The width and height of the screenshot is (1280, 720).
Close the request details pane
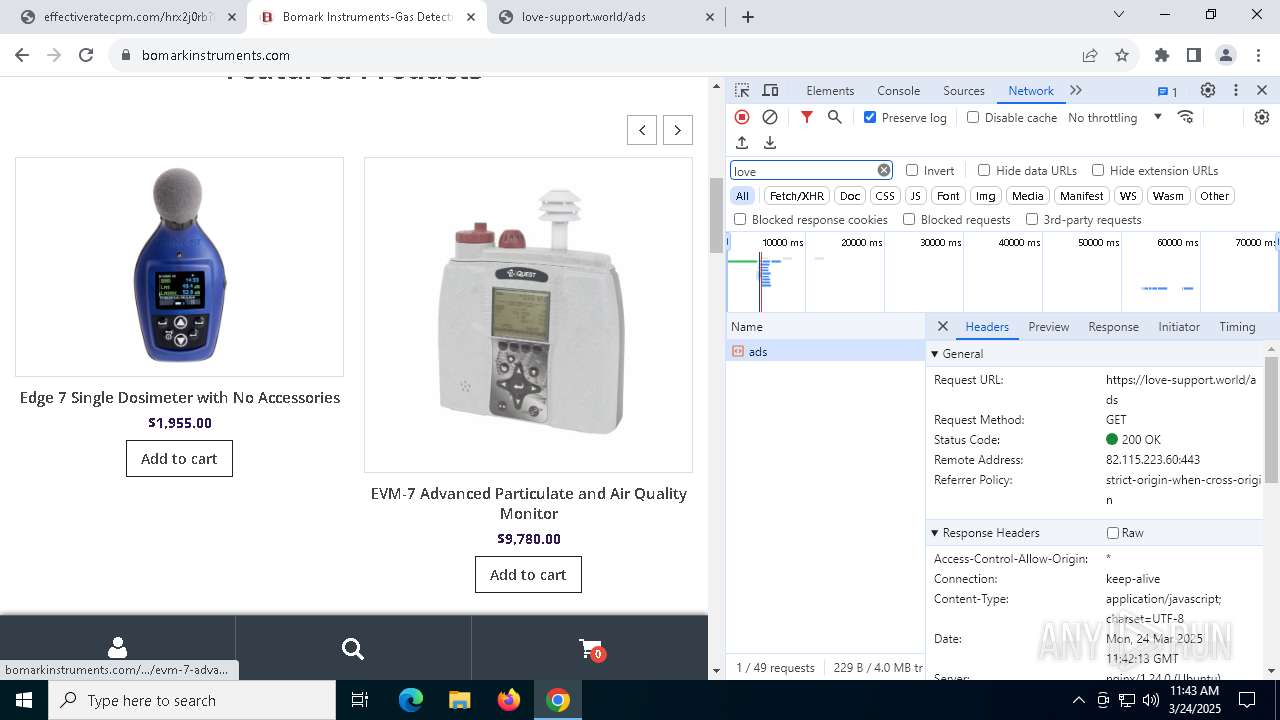[942, 326]
